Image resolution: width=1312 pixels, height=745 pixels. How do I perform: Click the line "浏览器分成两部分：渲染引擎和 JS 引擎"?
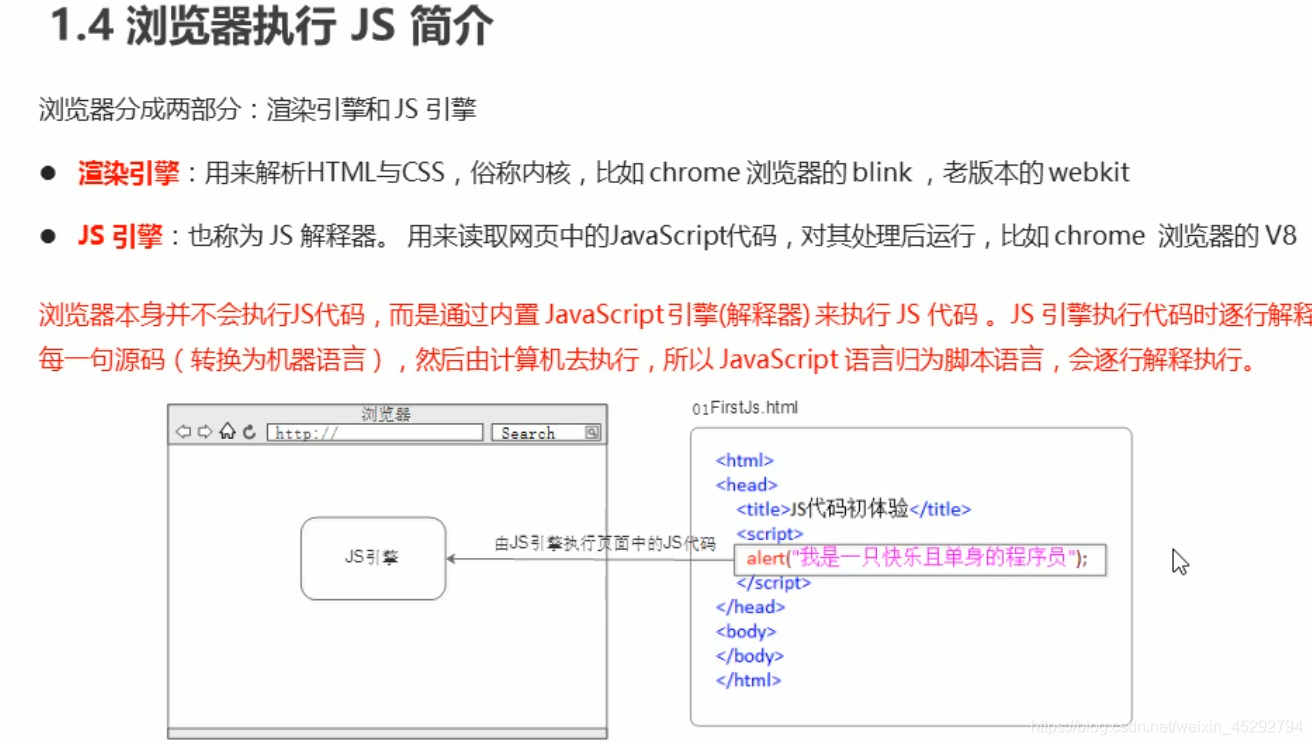coord(257,109)
